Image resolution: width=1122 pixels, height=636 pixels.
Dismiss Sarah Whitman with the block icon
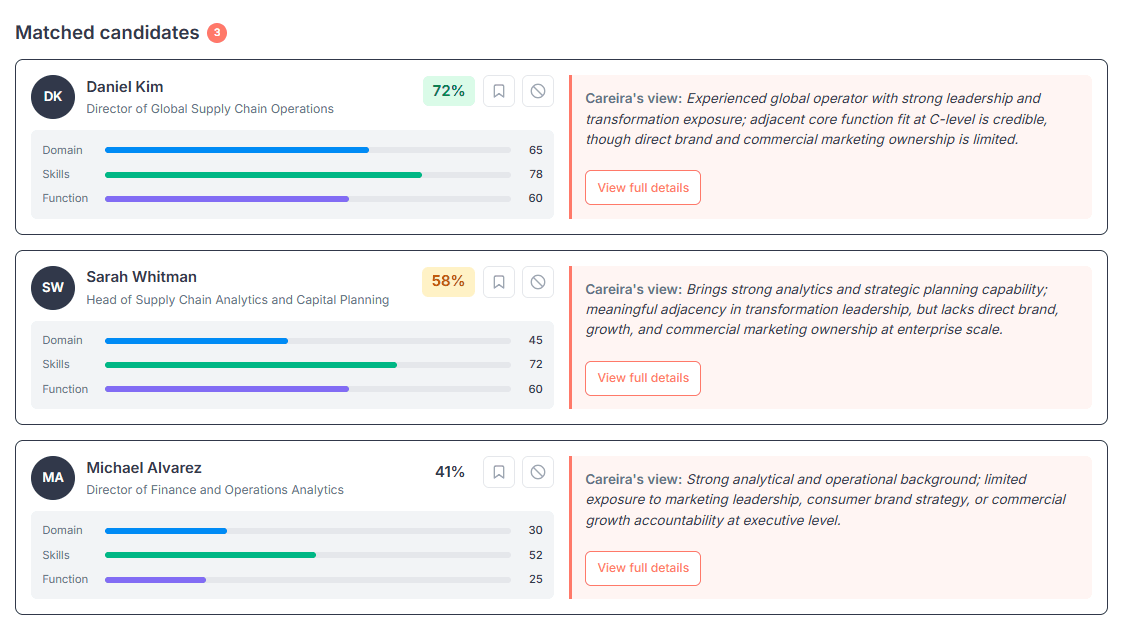pos(537,281)
